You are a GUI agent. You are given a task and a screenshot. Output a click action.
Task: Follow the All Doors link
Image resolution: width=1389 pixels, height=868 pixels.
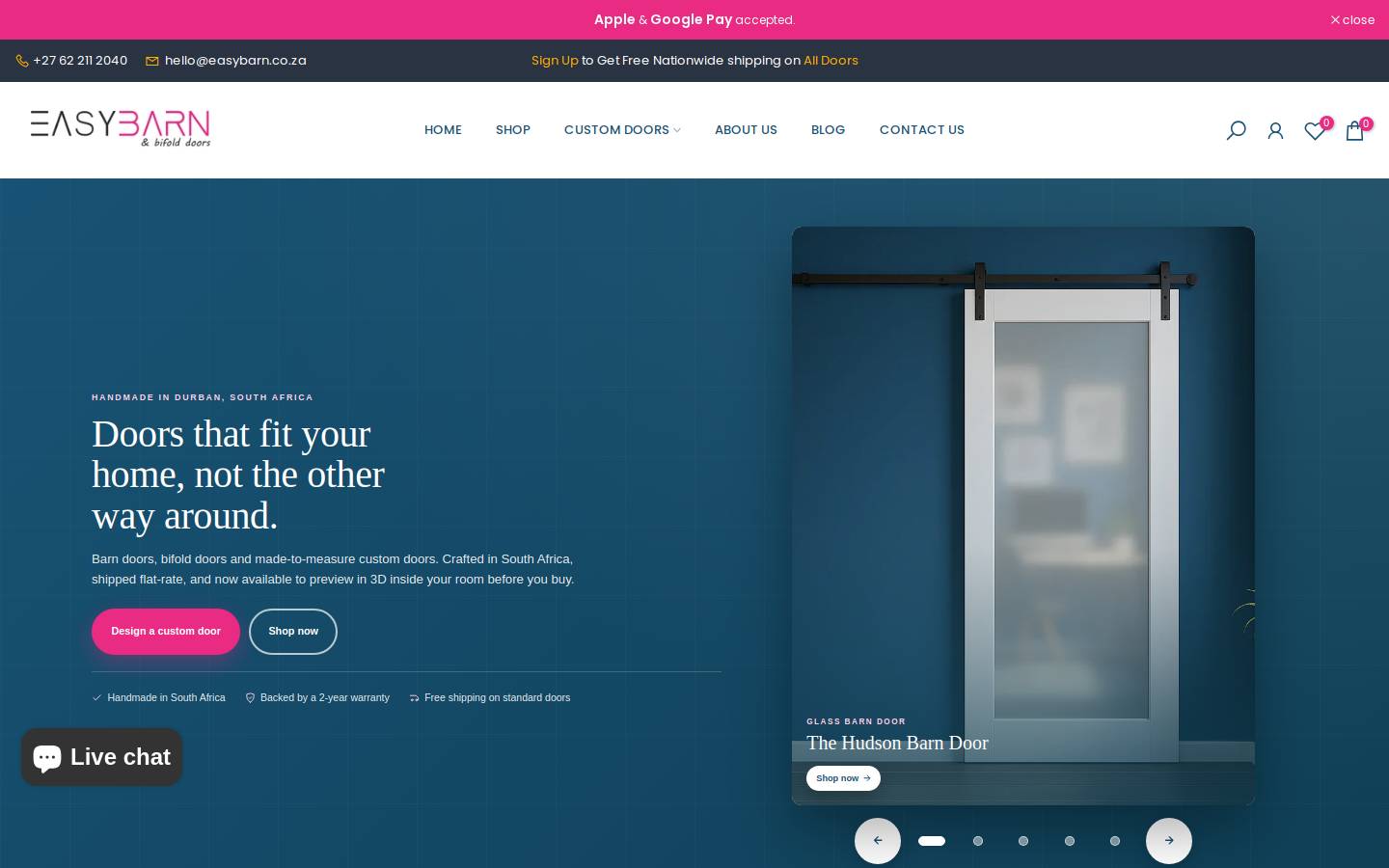831,61
